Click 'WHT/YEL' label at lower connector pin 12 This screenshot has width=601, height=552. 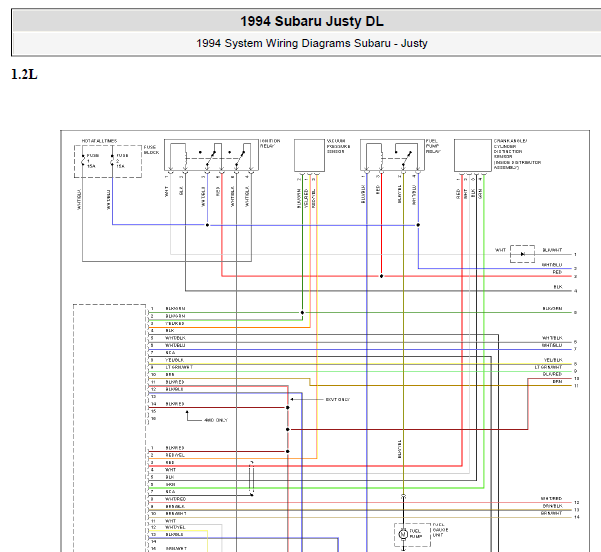coord(175,527)
